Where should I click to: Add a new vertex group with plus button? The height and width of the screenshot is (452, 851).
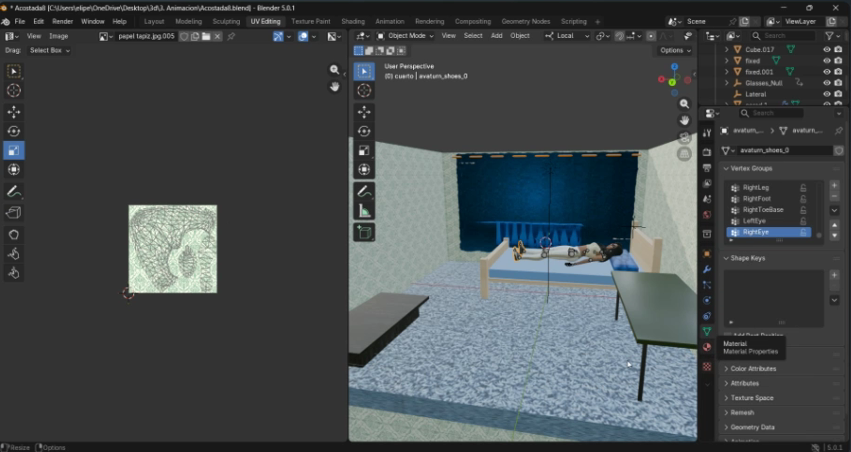834,187
